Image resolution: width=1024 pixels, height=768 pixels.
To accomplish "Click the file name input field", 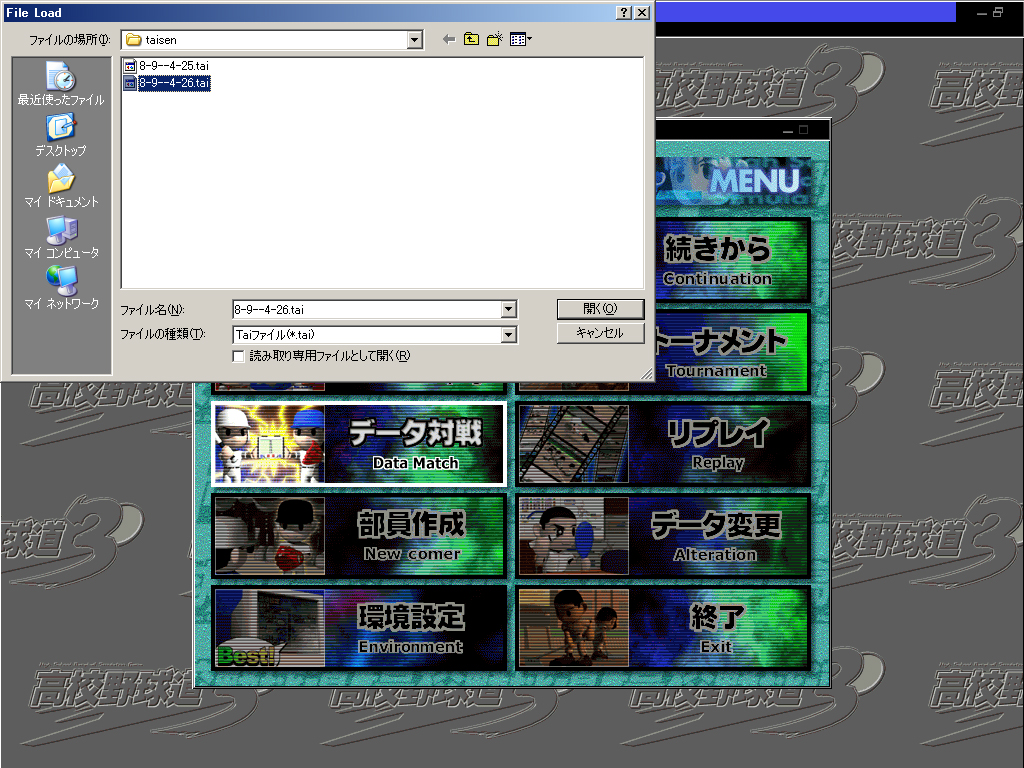I will tap(367, 310).
